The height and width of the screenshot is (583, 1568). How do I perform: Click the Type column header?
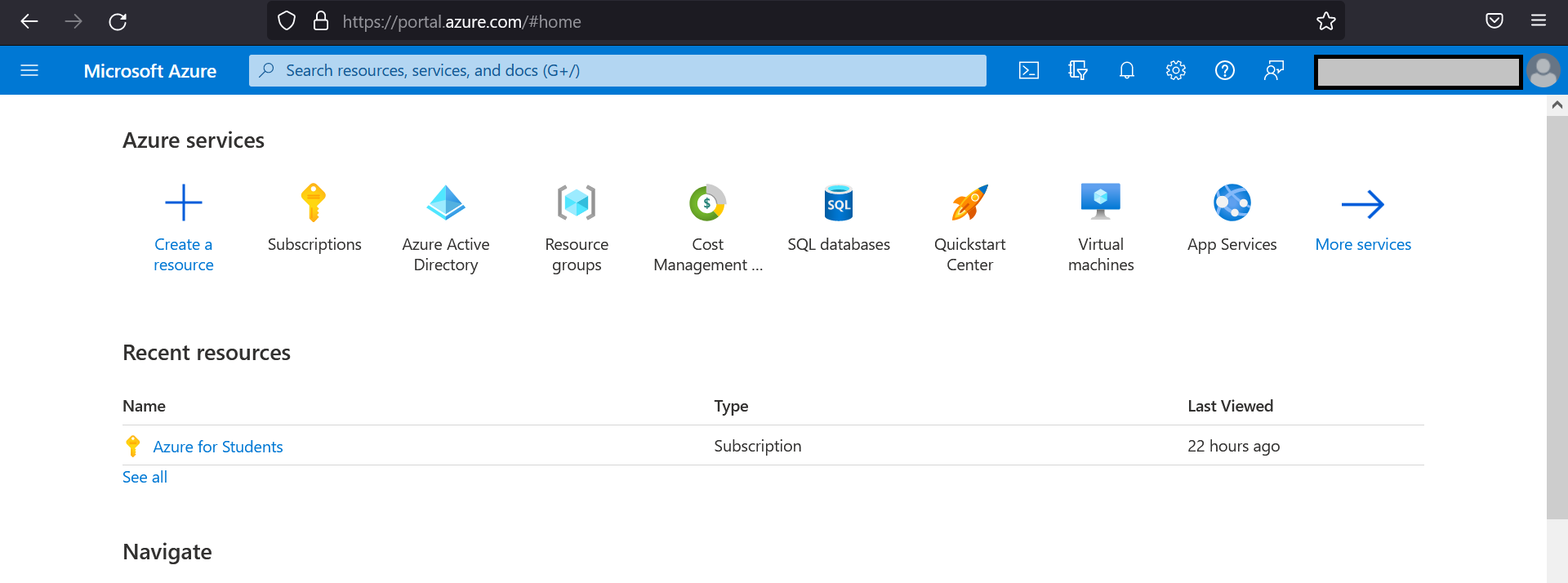coord(731,406)
